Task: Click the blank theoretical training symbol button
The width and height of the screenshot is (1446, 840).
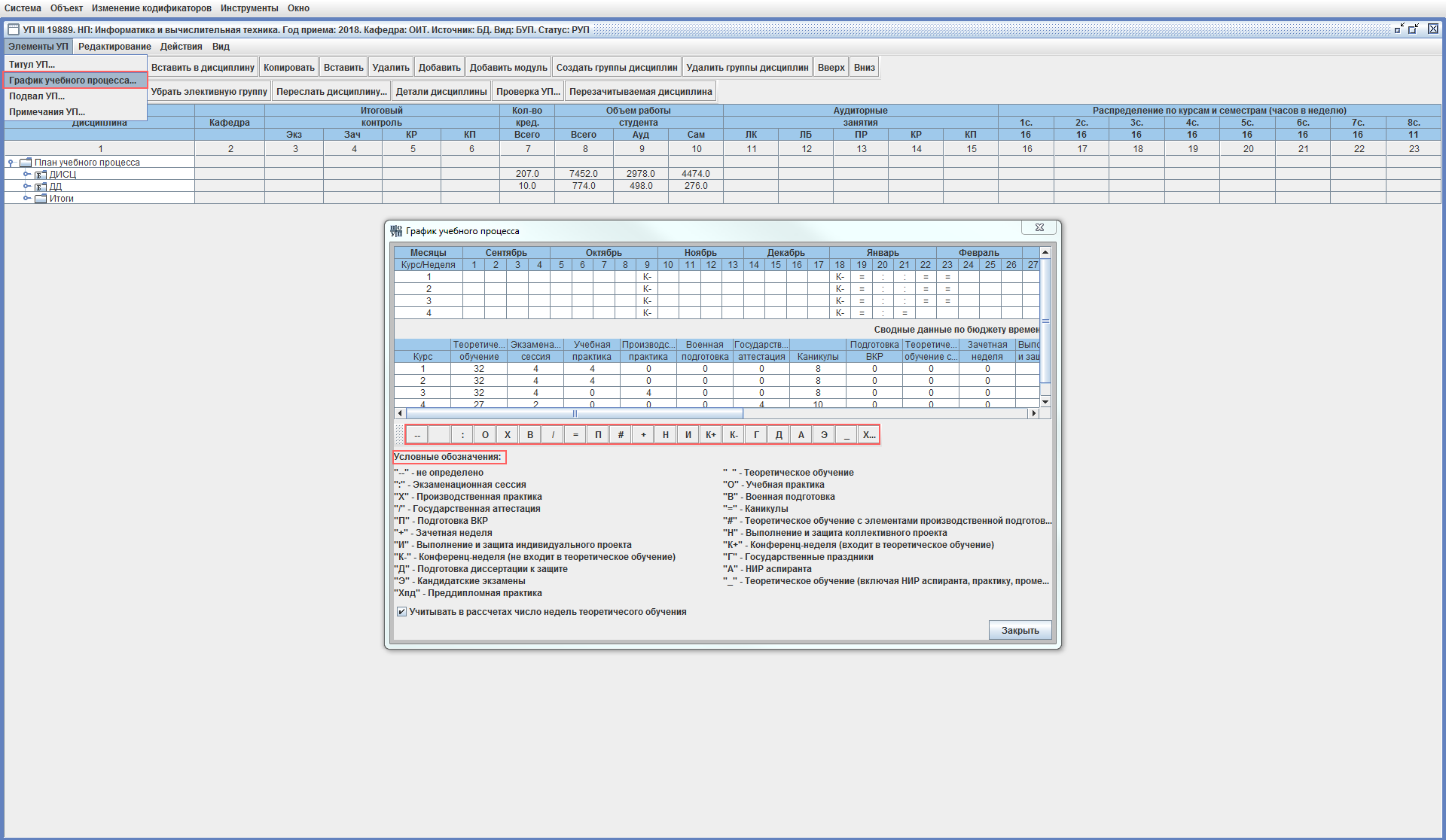Action: click(440, 435)
